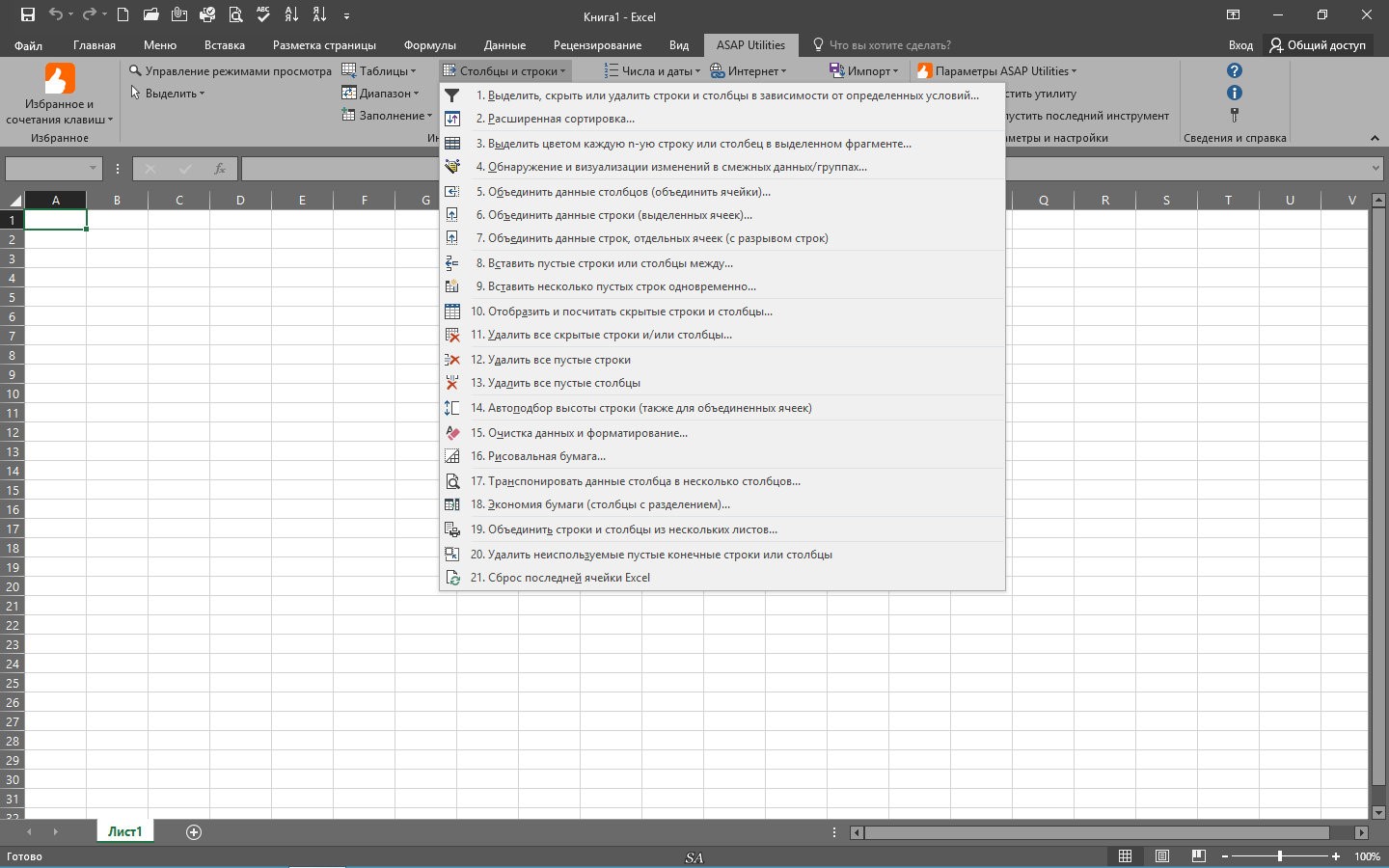Click the Вход link
Viewport: 1389px width, 868px height.
1241,44
